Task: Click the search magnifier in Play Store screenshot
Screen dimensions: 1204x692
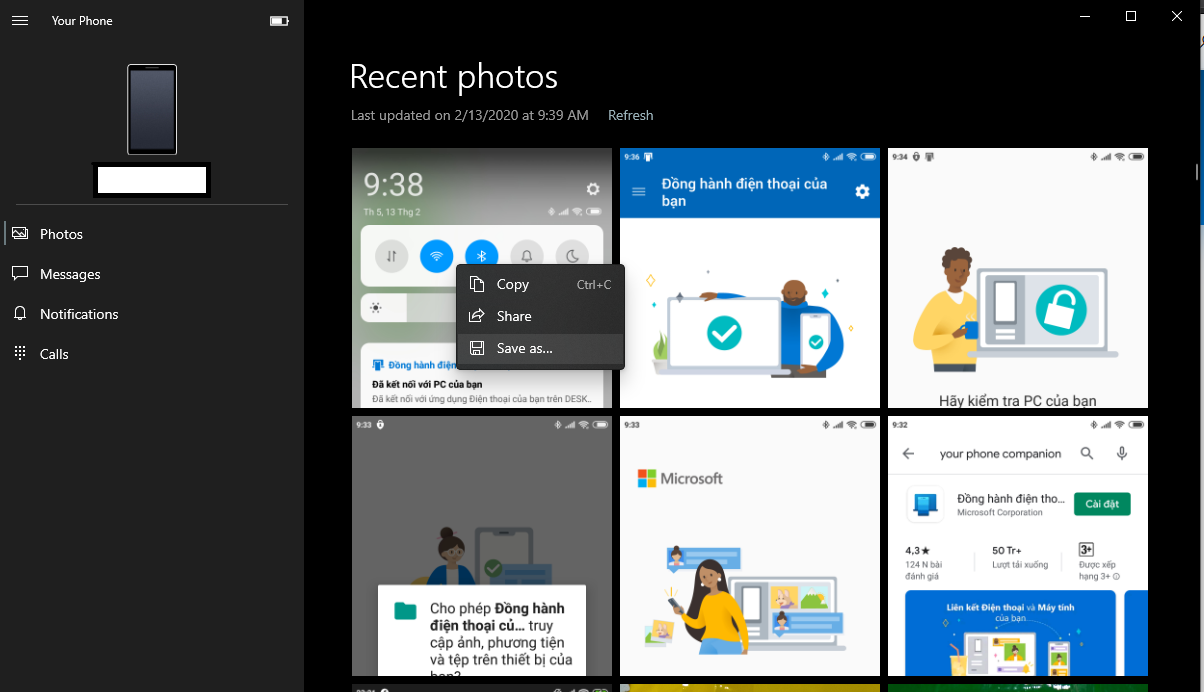Action: [1087, 453]
